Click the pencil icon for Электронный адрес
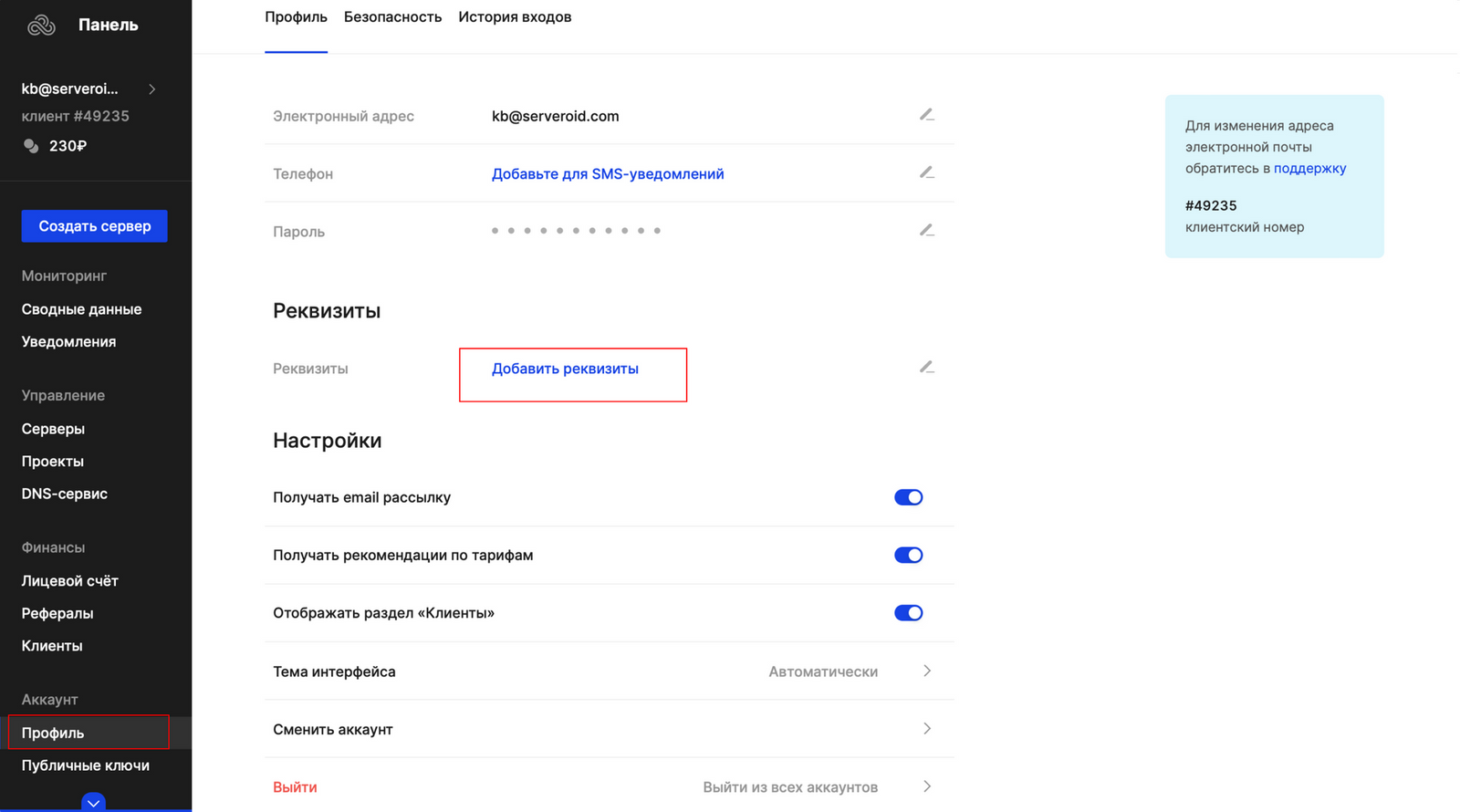The height and width of the screenshot is (812, 1460). (x=926, y=115)
